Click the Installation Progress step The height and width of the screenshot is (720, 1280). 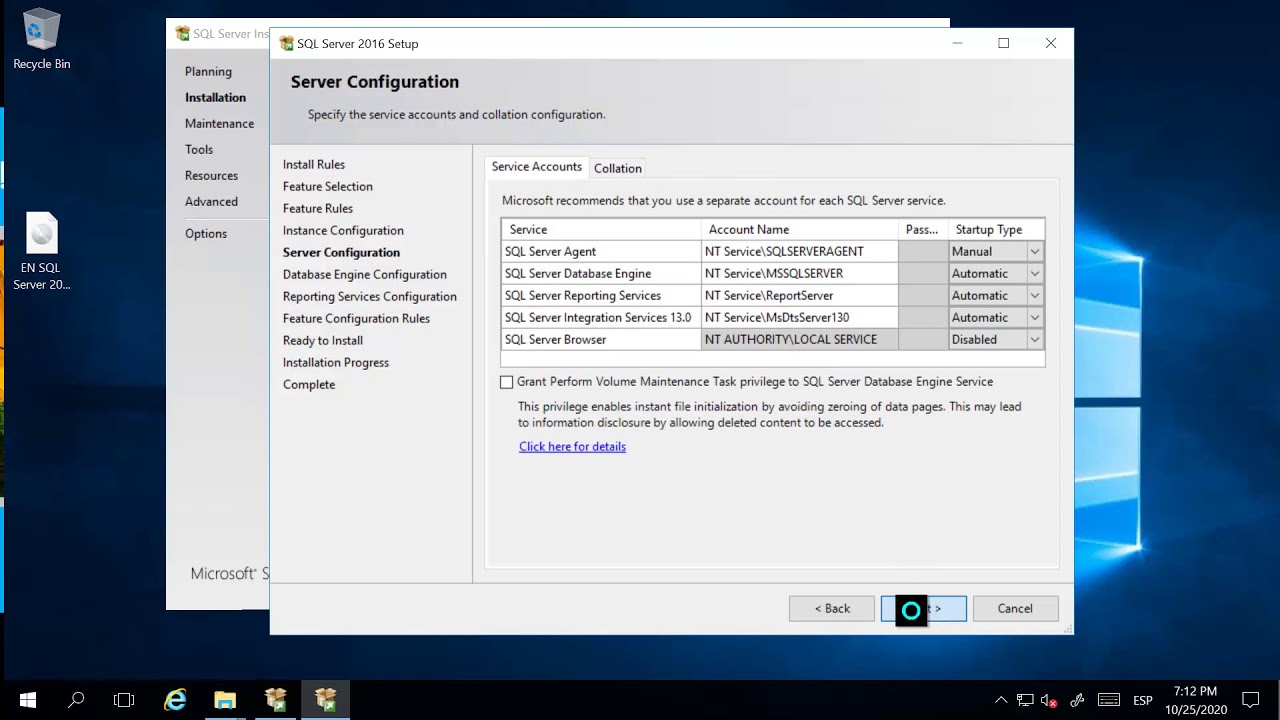pyautogui.click(x=335, y=363)
